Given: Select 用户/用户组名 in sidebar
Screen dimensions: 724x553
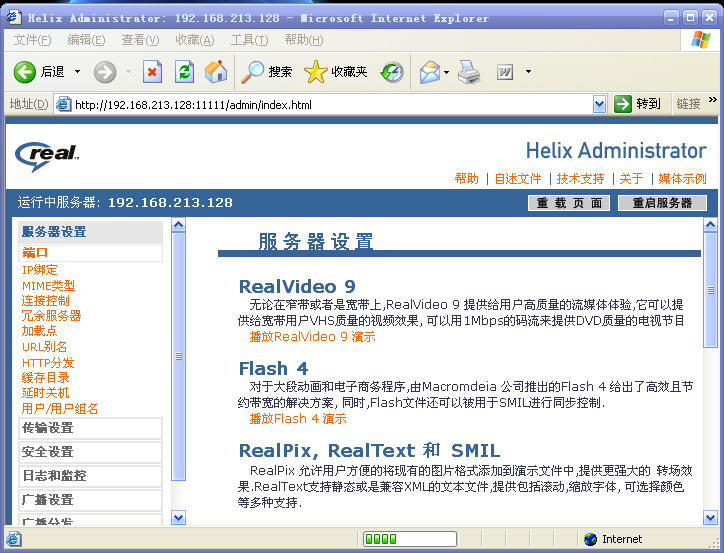Looking at the screenshot, I should (x=60, y=409).
